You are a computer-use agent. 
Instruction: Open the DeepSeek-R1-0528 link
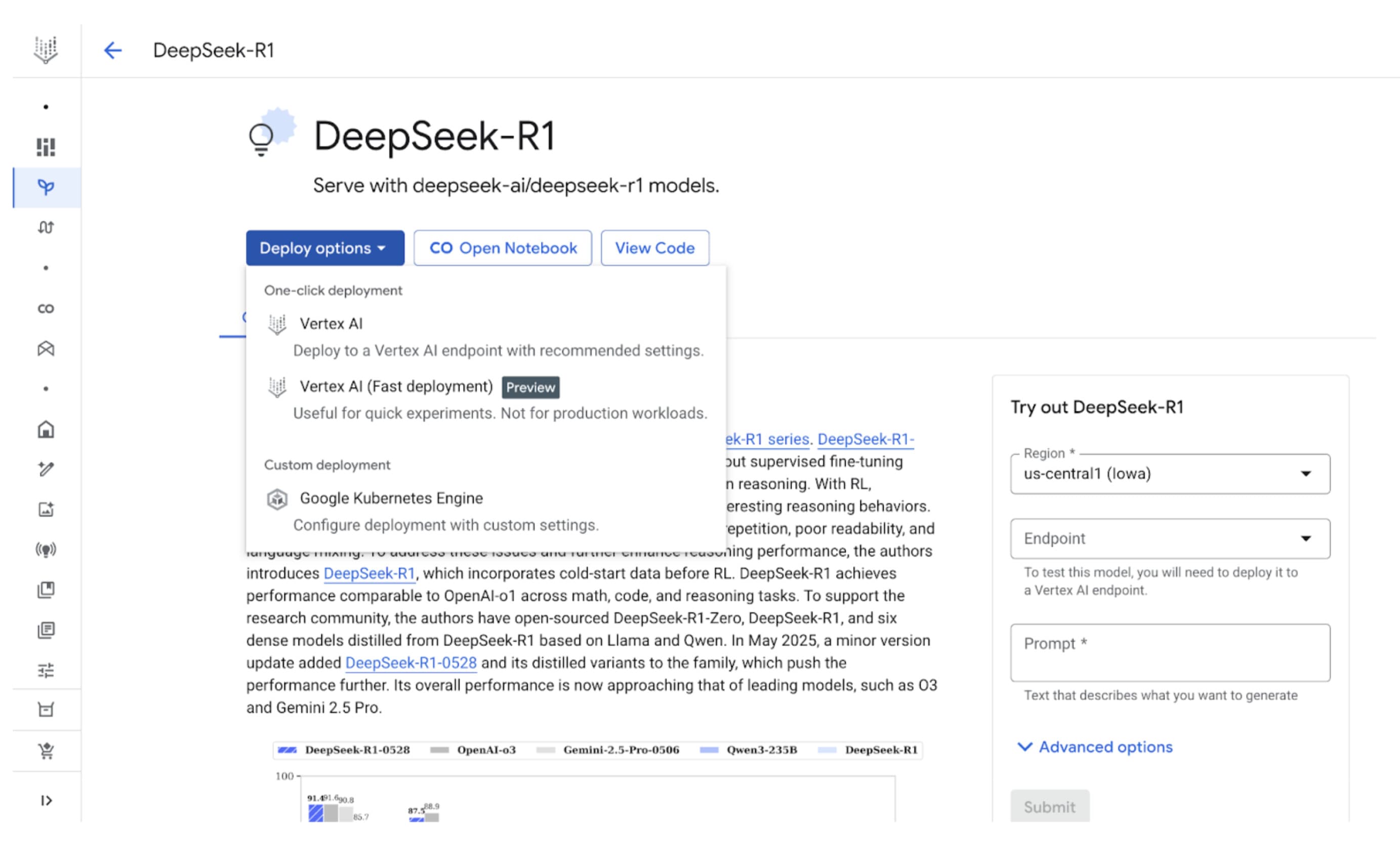(x=411, y=663)
